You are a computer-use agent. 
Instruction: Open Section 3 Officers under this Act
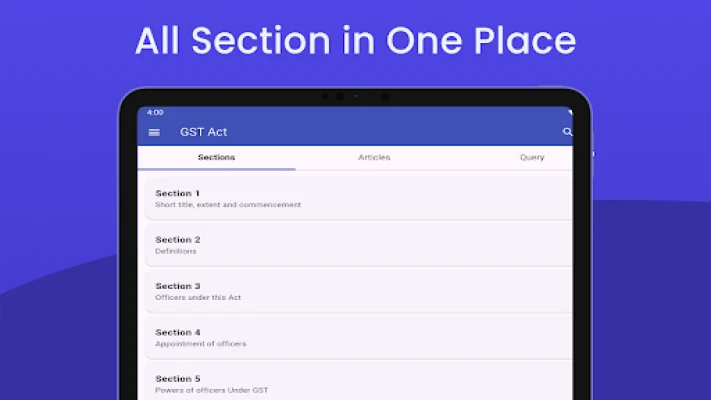[358, 292]
